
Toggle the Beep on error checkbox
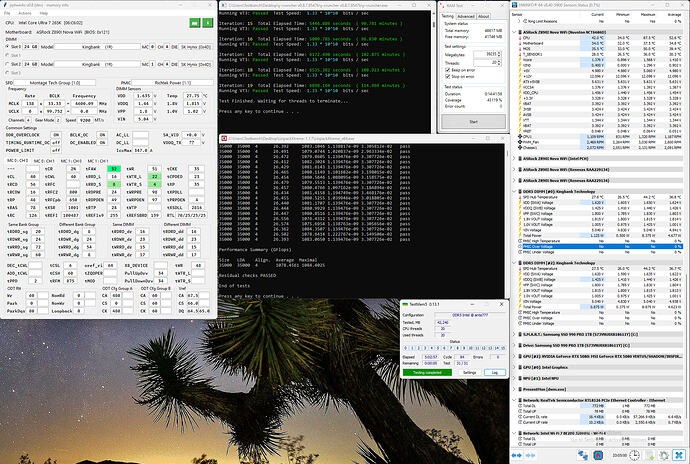[448, 70]
